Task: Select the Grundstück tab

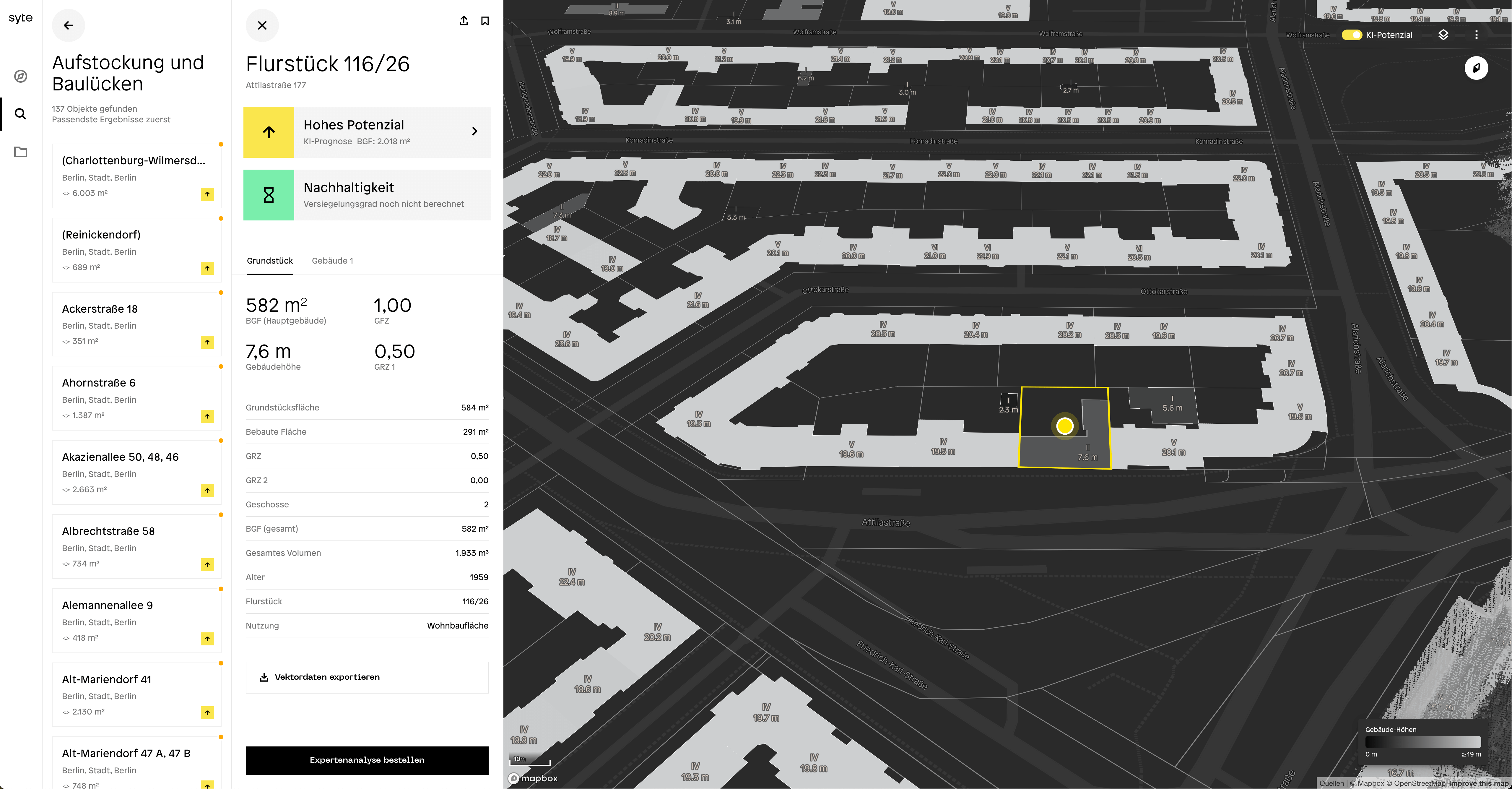Action: (x=269, y=261)
